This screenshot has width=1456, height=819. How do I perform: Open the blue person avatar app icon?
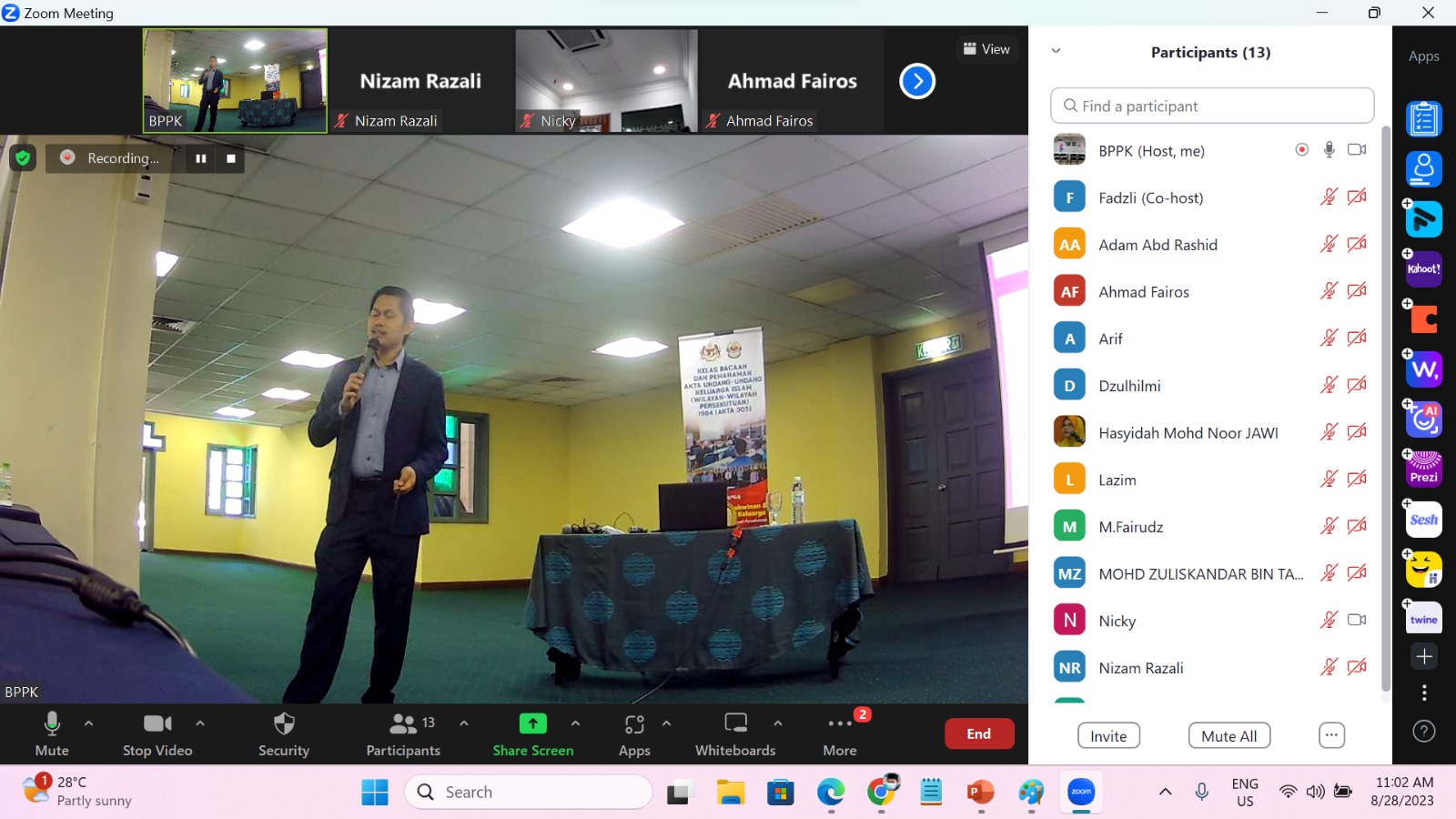pyautogui.click(x=1424, y=169)
